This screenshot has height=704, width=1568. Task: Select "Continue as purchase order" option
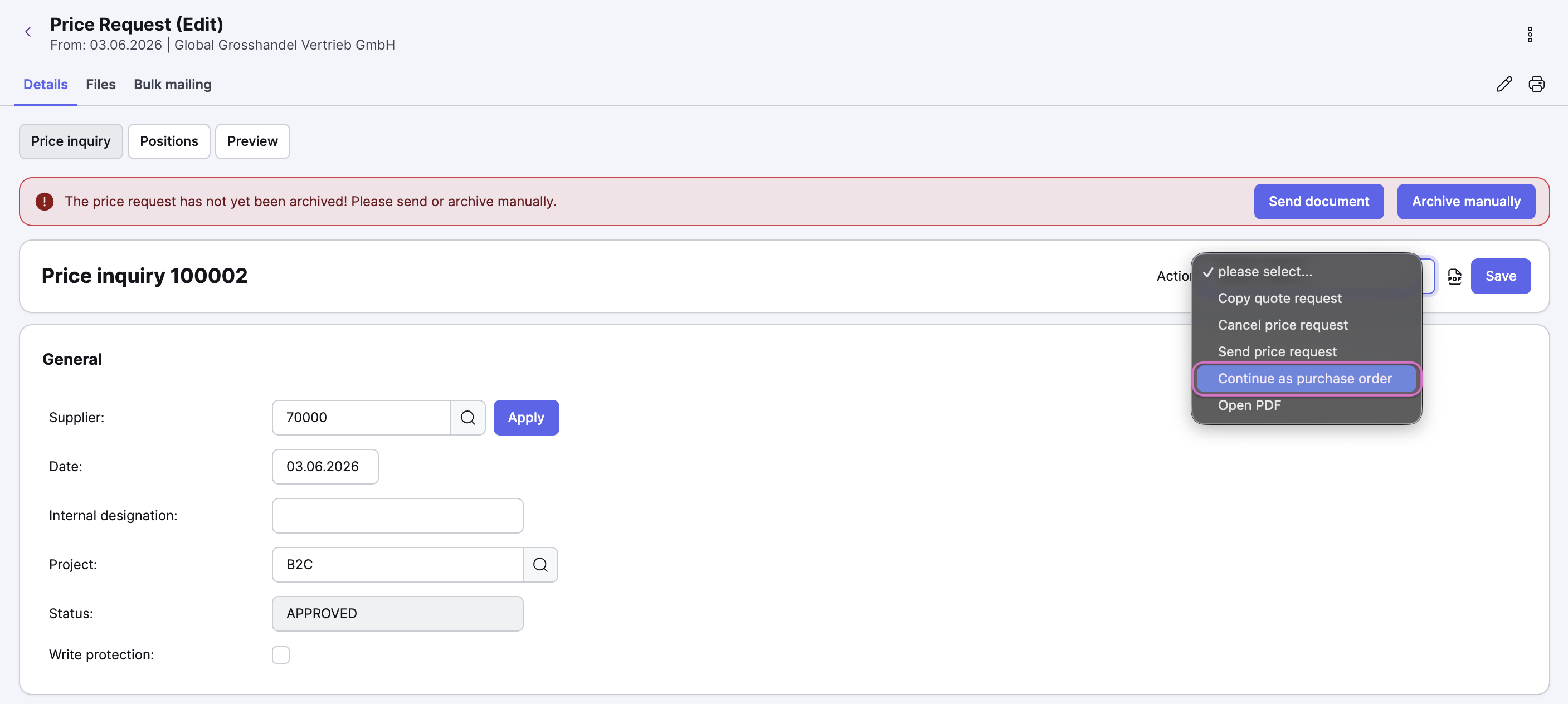coord(1306,379)
